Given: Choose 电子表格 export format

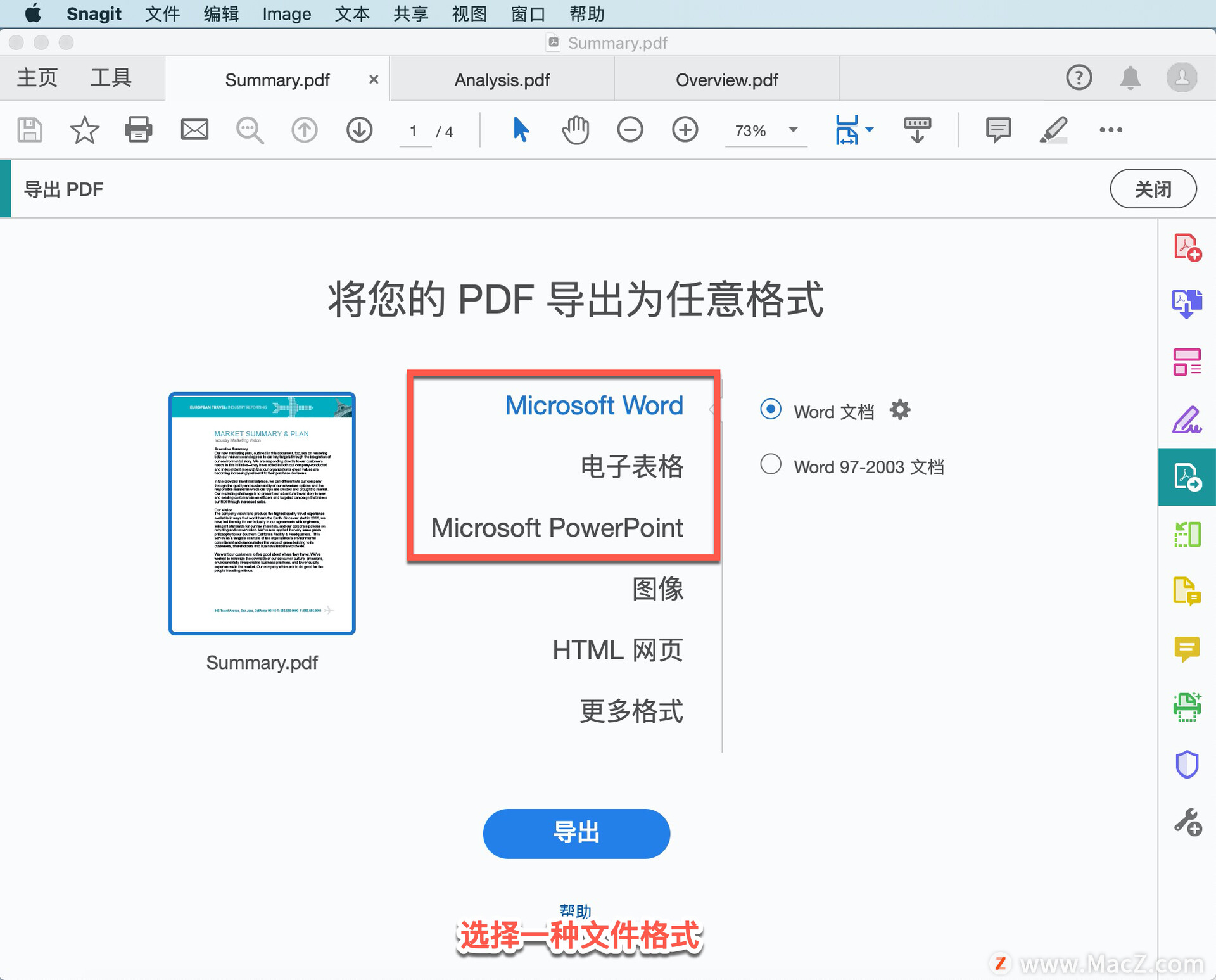Looking at the screenshot, I should [632, 467].
